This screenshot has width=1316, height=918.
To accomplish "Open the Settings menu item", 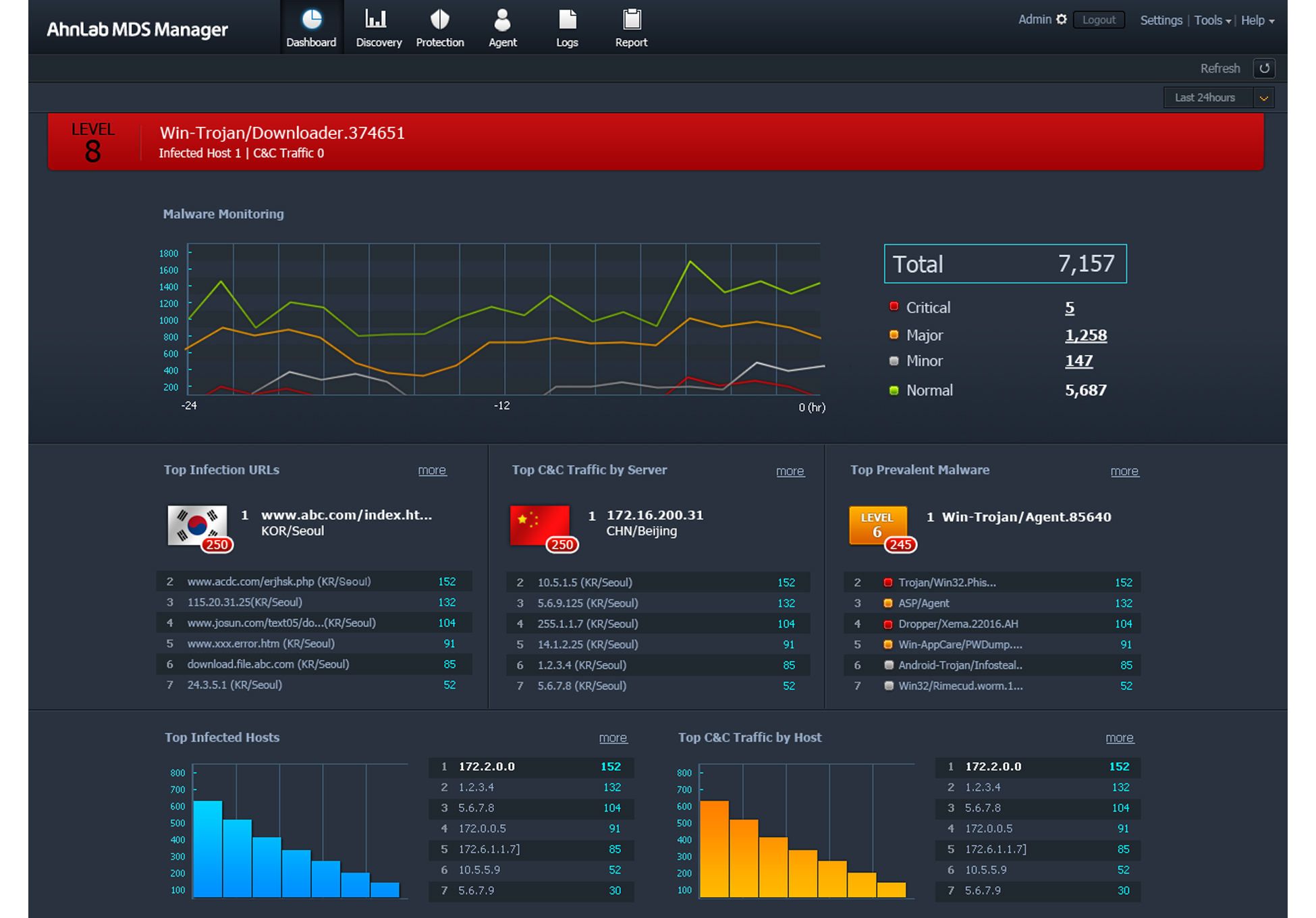I will click(x=1161, y=20).
